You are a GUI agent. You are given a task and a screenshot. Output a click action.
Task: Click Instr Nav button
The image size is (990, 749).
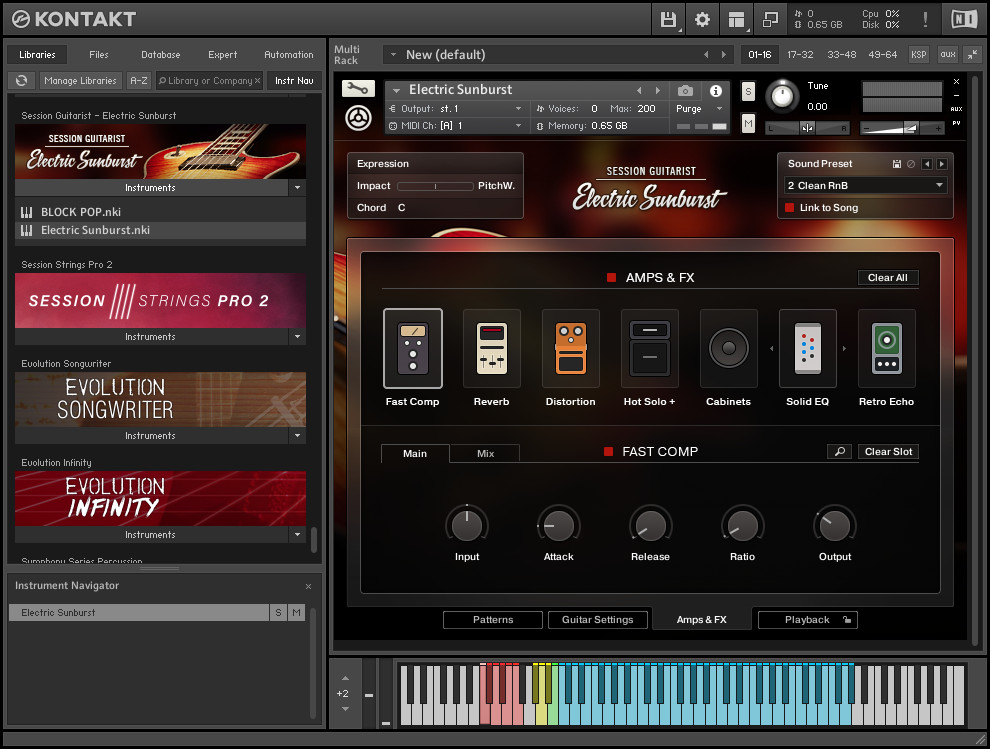294,81
